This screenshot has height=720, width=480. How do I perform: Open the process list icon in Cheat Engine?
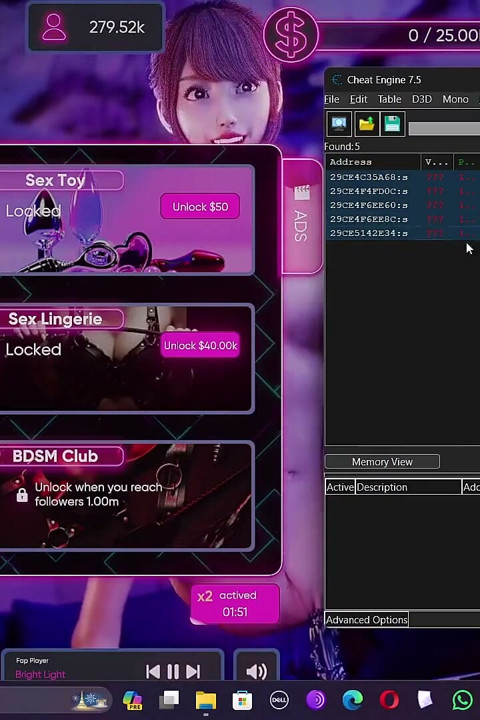[339, 124]
